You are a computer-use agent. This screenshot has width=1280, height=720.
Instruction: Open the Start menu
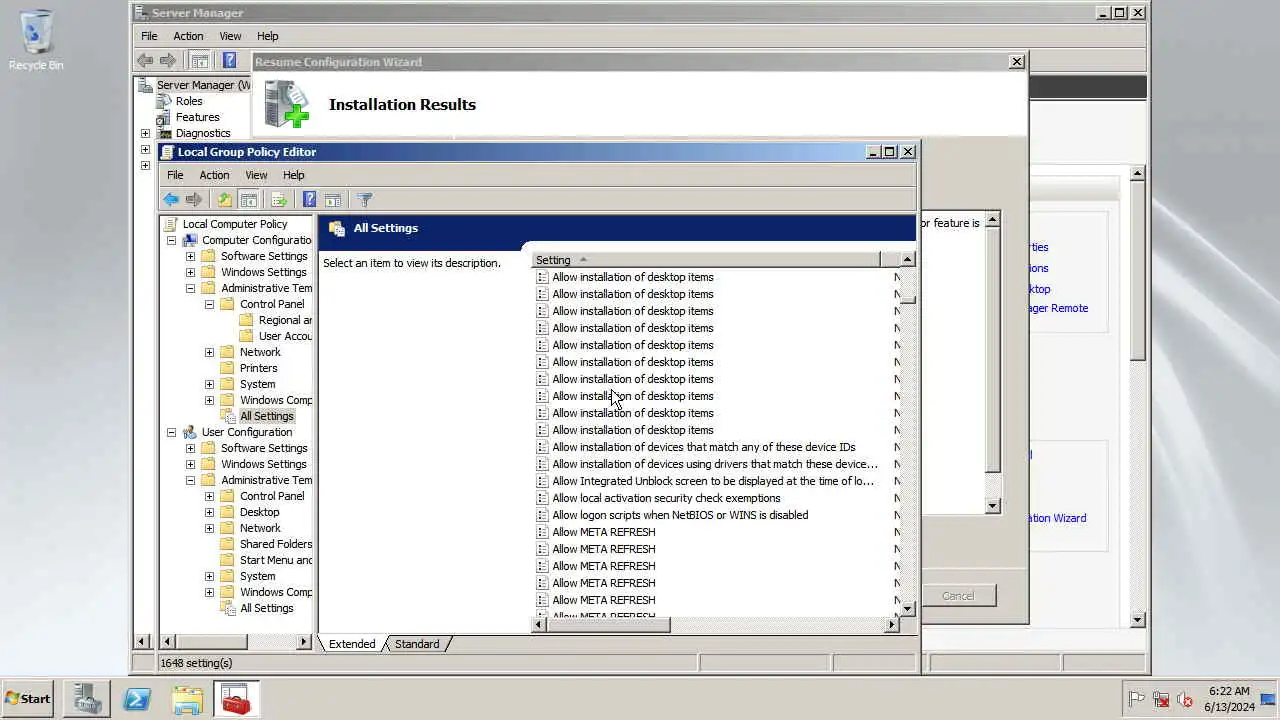(28, 699)
